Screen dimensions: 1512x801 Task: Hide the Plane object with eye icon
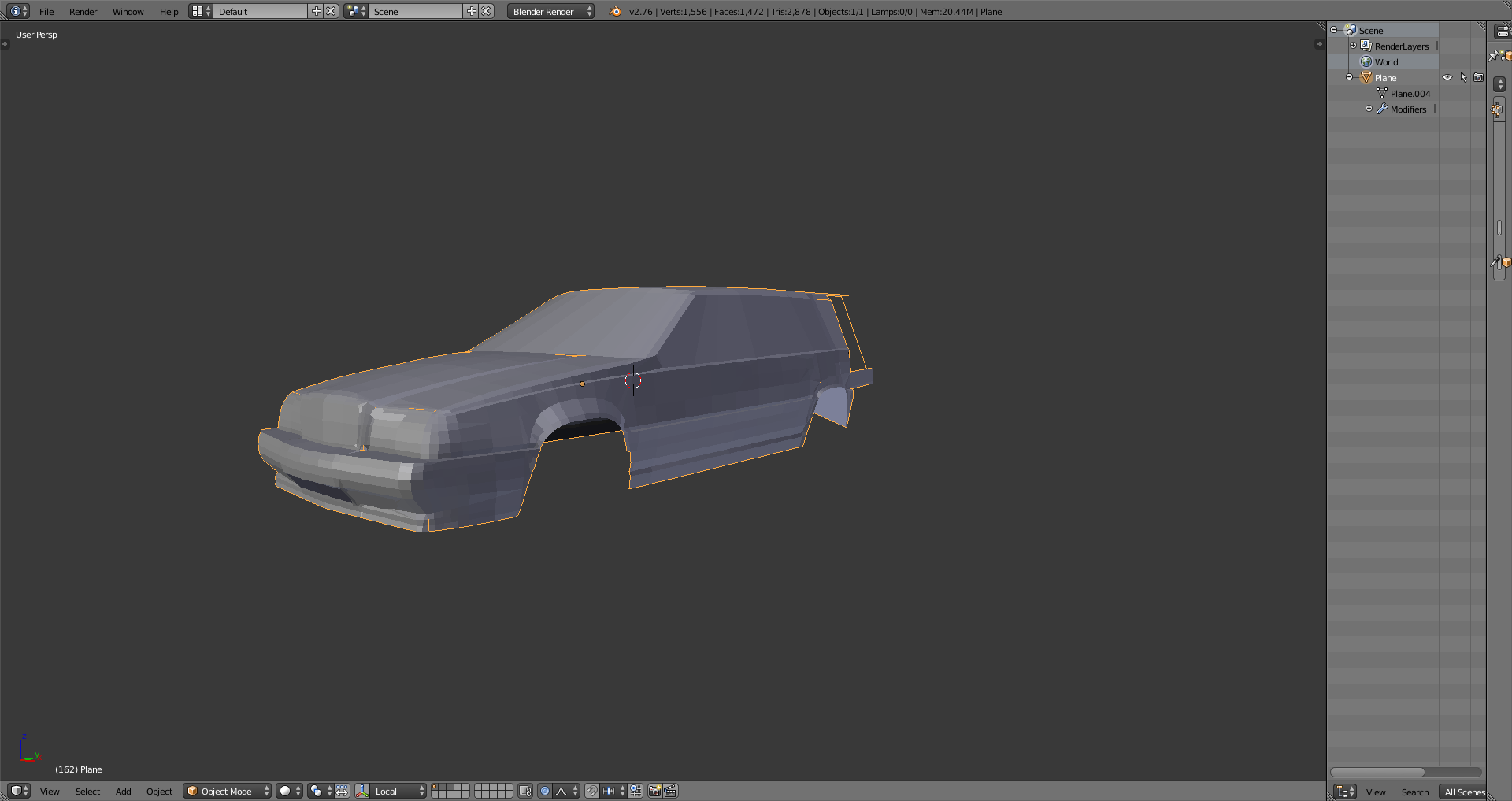coord(1447,78)
